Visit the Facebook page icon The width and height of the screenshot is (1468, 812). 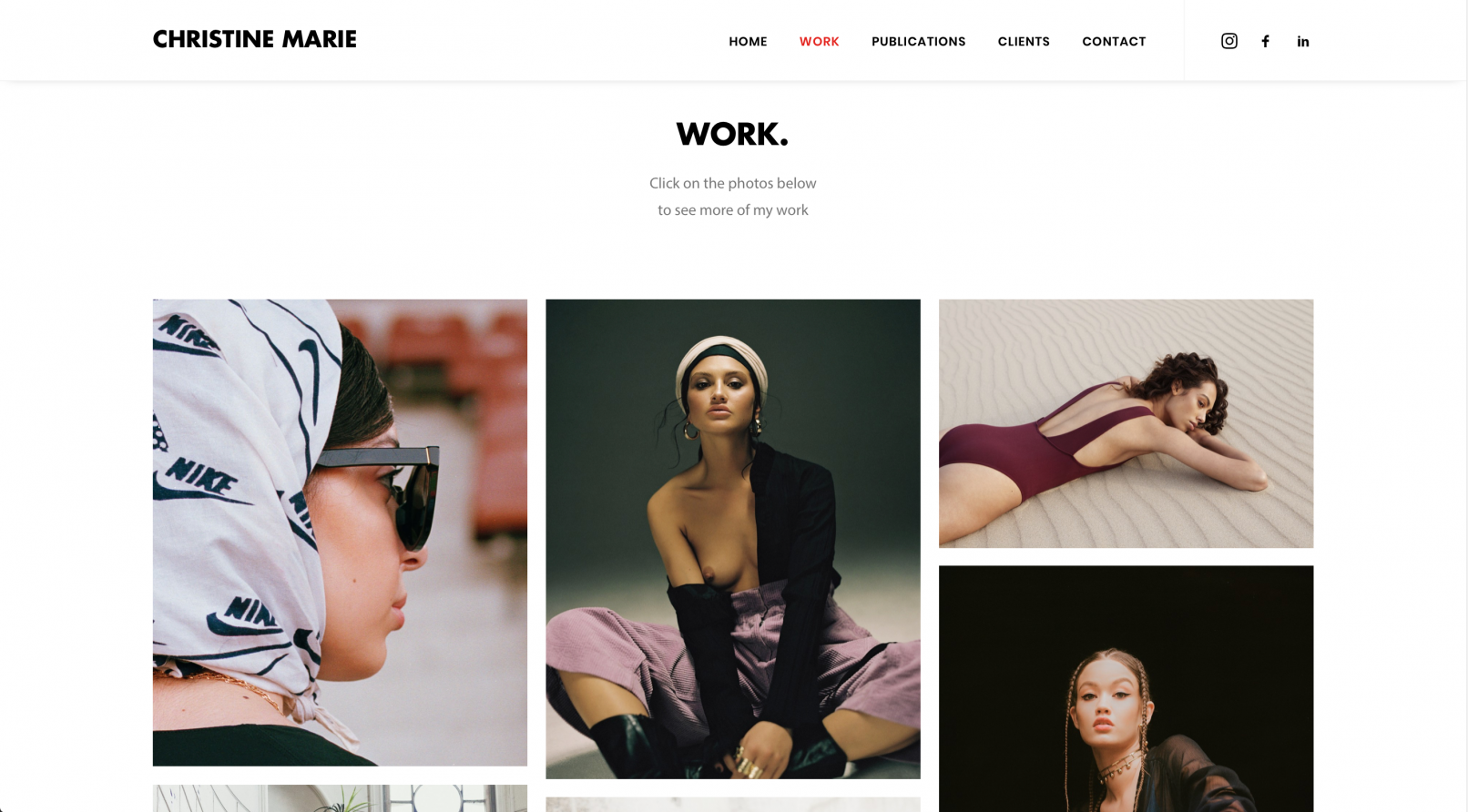coord(1265,41)
